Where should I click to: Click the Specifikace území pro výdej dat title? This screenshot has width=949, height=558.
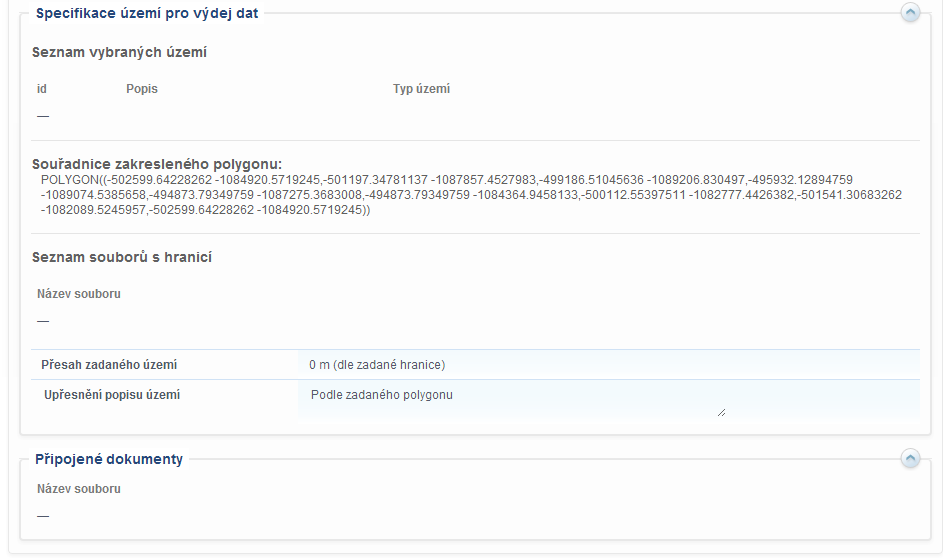(x=147, y=13)
